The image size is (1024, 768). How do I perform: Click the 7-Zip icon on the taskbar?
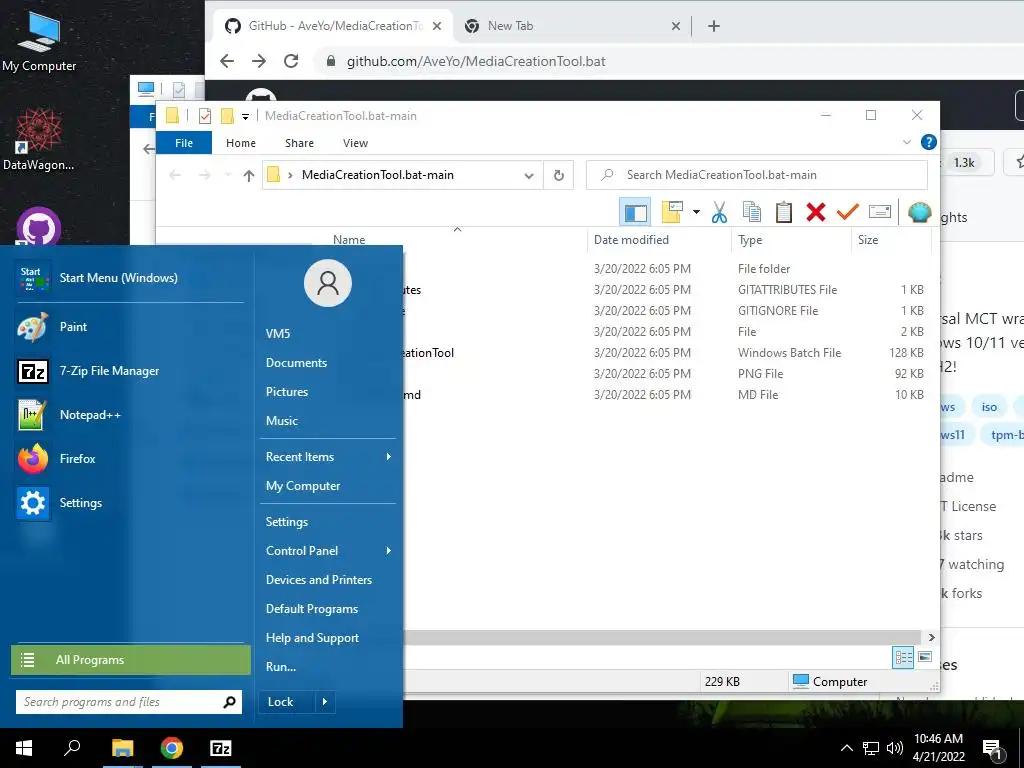pos(221,748)
